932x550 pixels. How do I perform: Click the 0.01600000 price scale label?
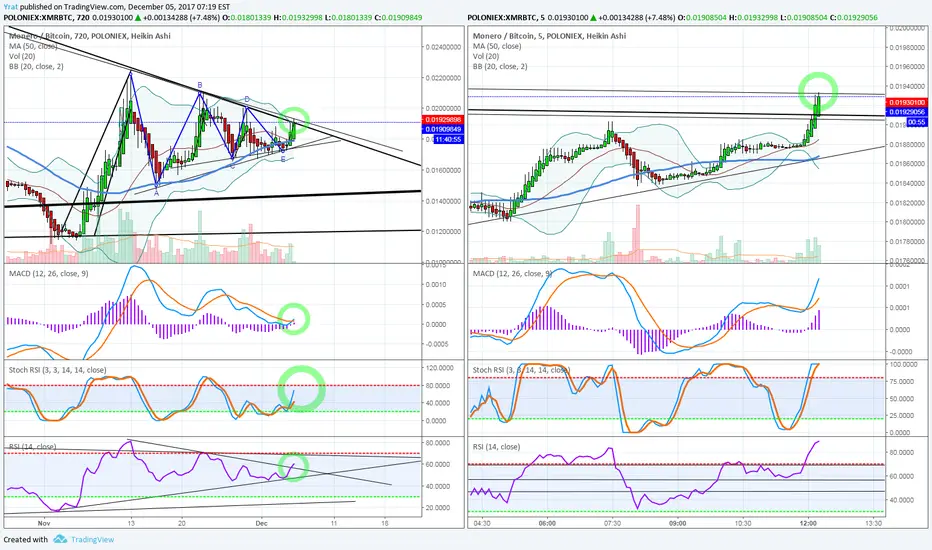tap(443, 170)
